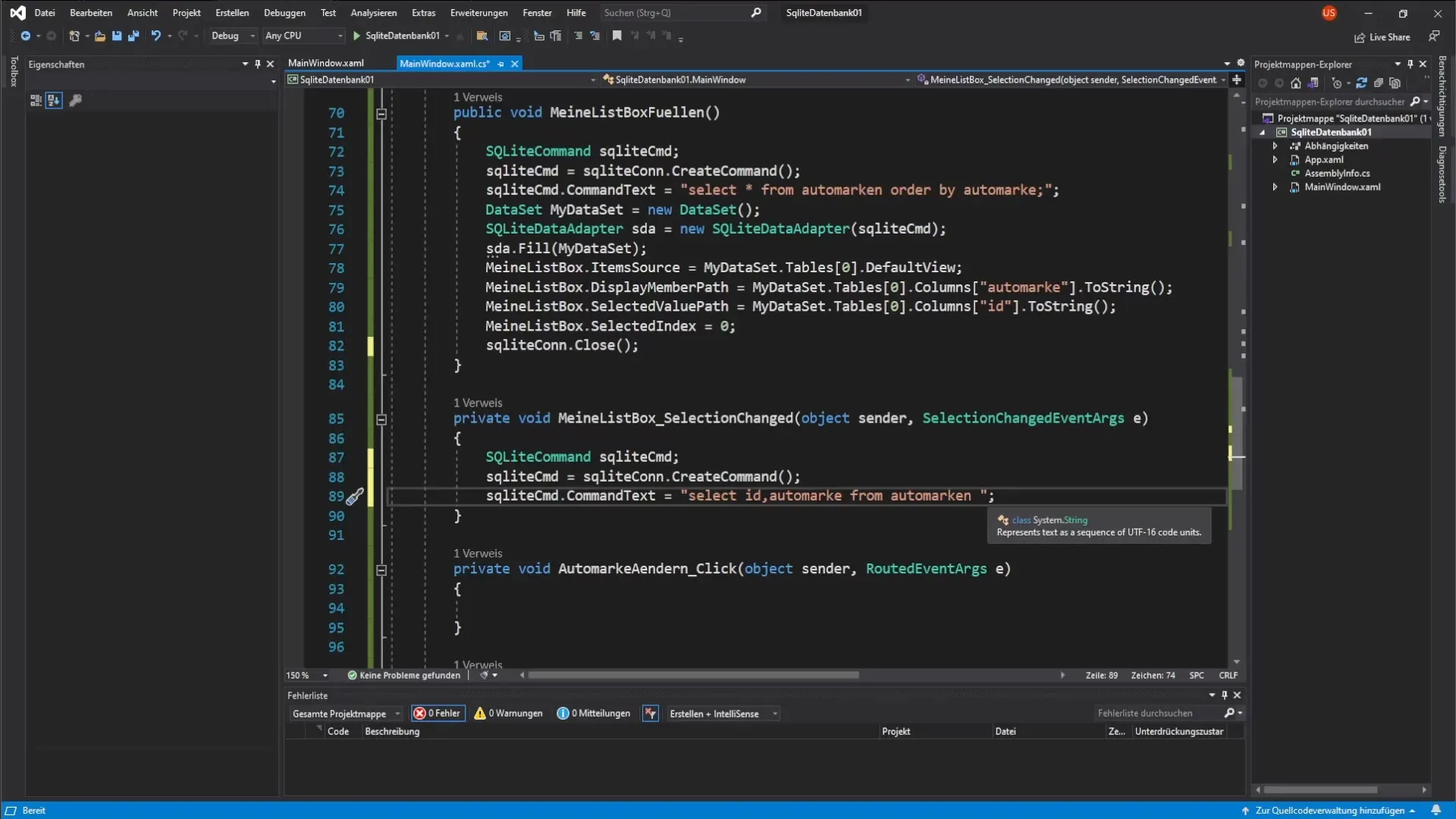Go to Home in Projektmappen-Explorer
1456x819 pixels.
(x=1296, y=83)
